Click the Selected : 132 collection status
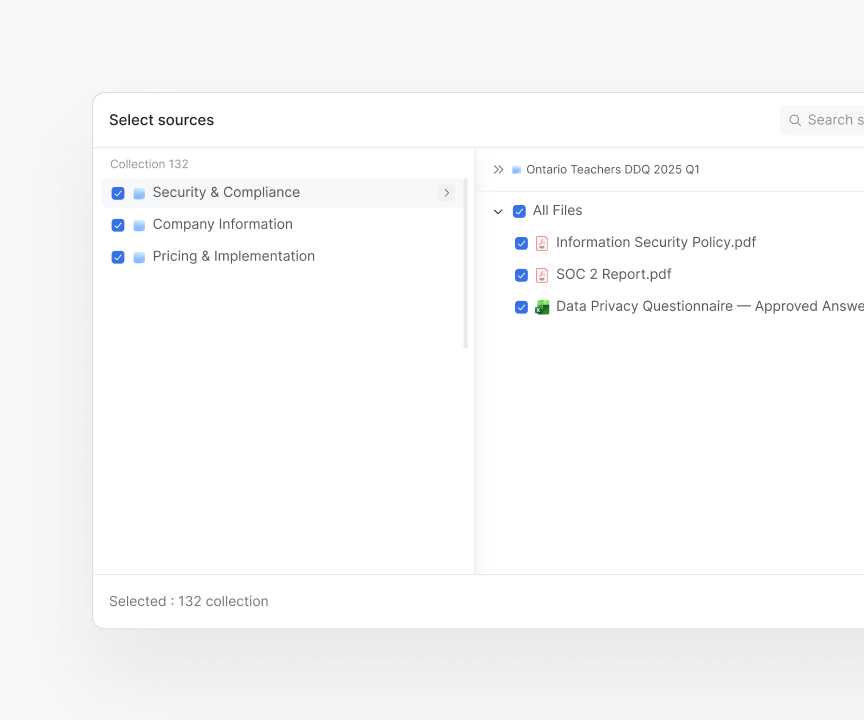Viewport: 864px width, 720px height. pyautogui.click(x=189, y=601)
